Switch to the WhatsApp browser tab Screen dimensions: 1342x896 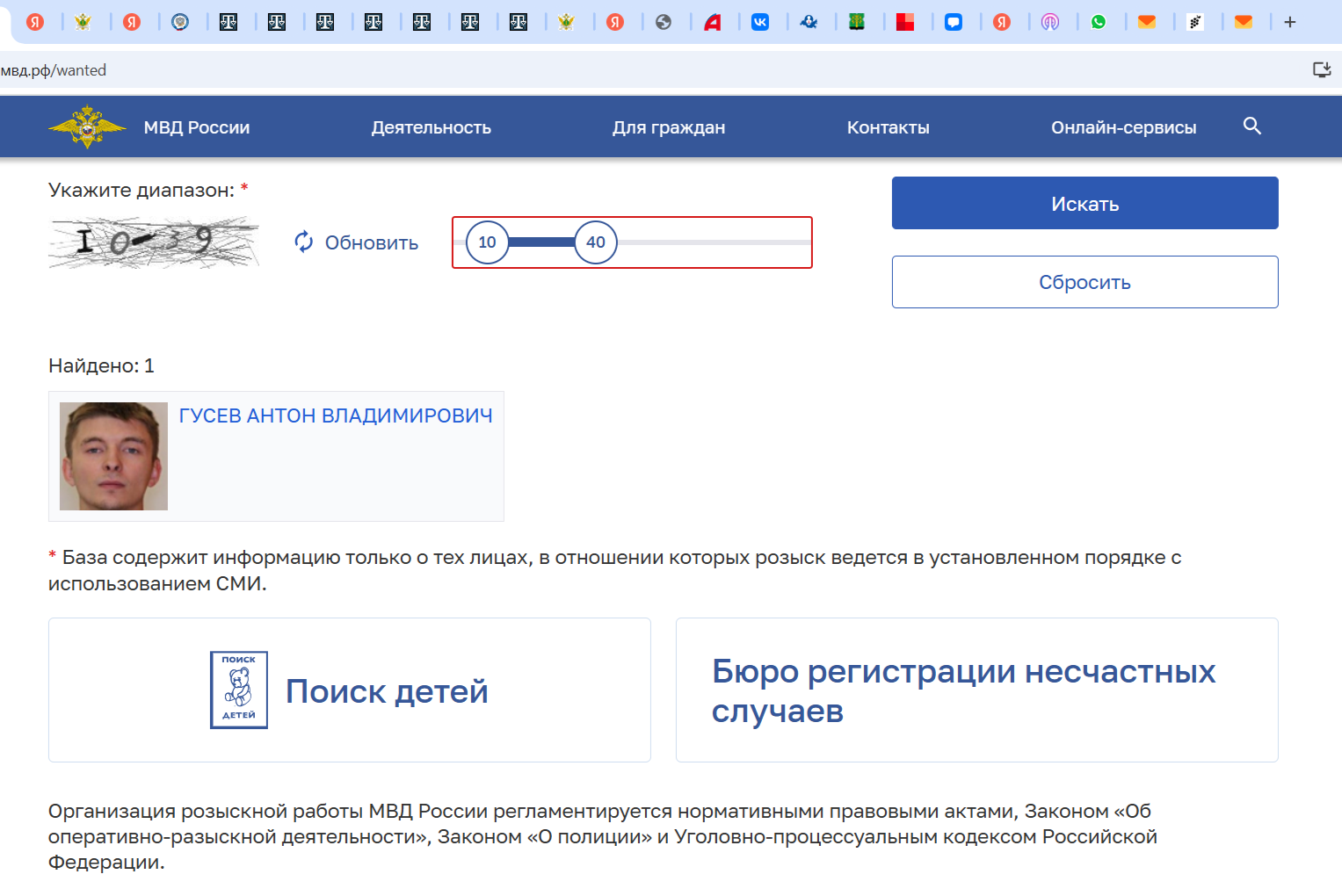click(x=1099, y=23)
